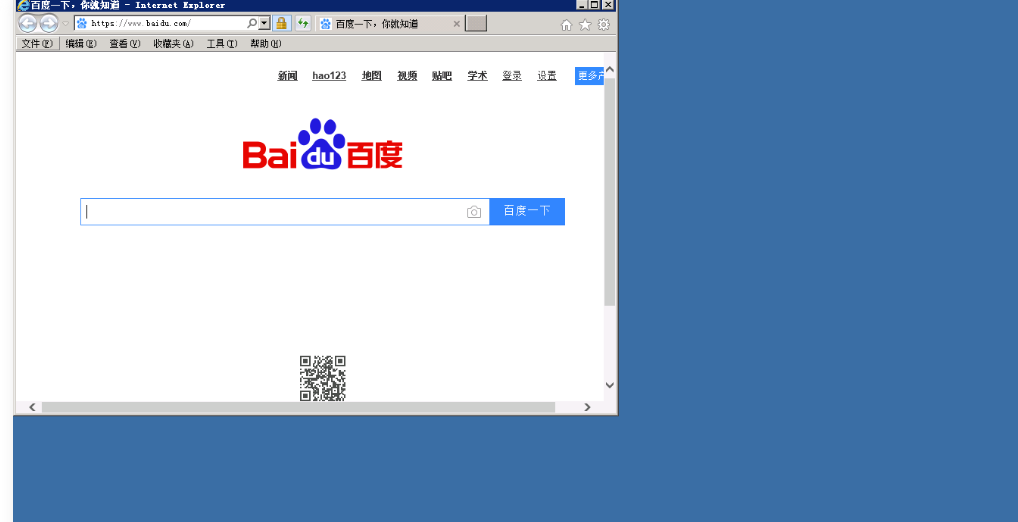
Task: Open the 工具 (Tools) menu
Action: click(x=221, y=44)
